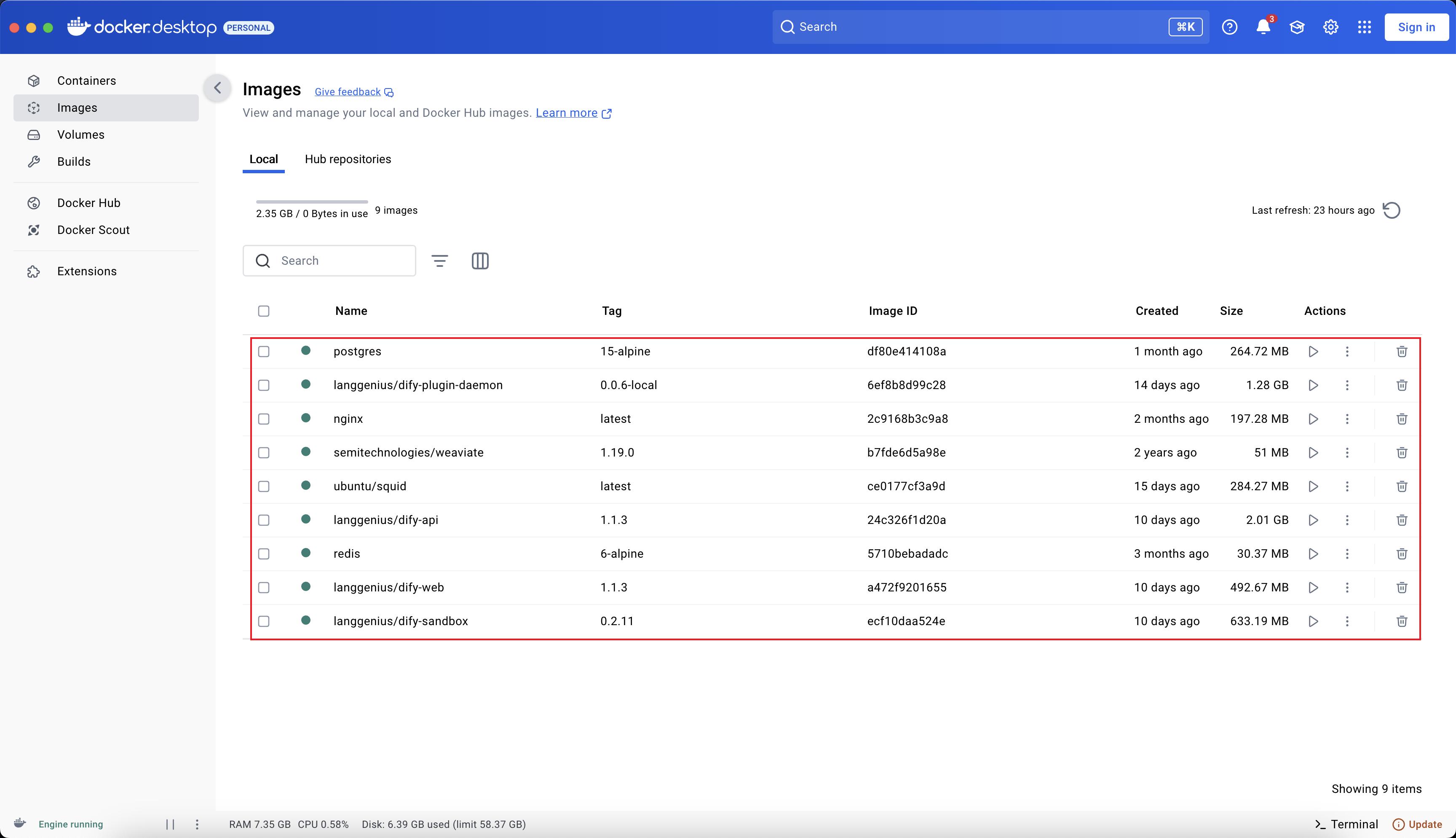Screen dimensions: 1456x838
Task: Focus the images Search field
Action: click(x=329, y=261)
